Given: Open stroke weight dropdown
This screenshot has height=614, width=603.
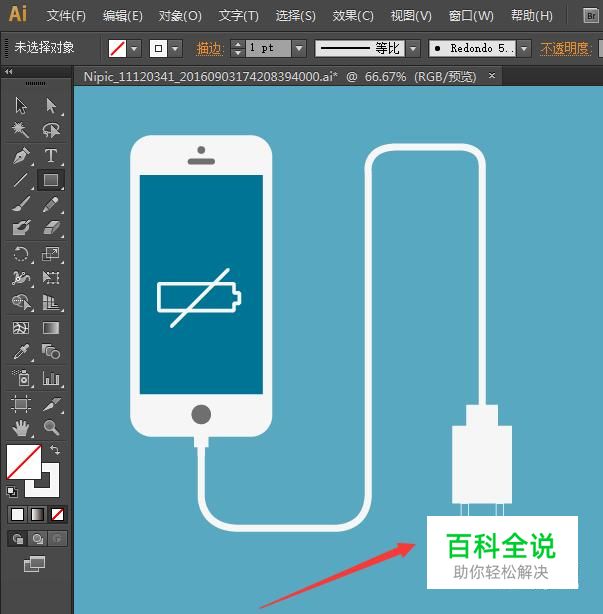Looking at the screenshot, I should pyautogui.click(x=299, y=49).
